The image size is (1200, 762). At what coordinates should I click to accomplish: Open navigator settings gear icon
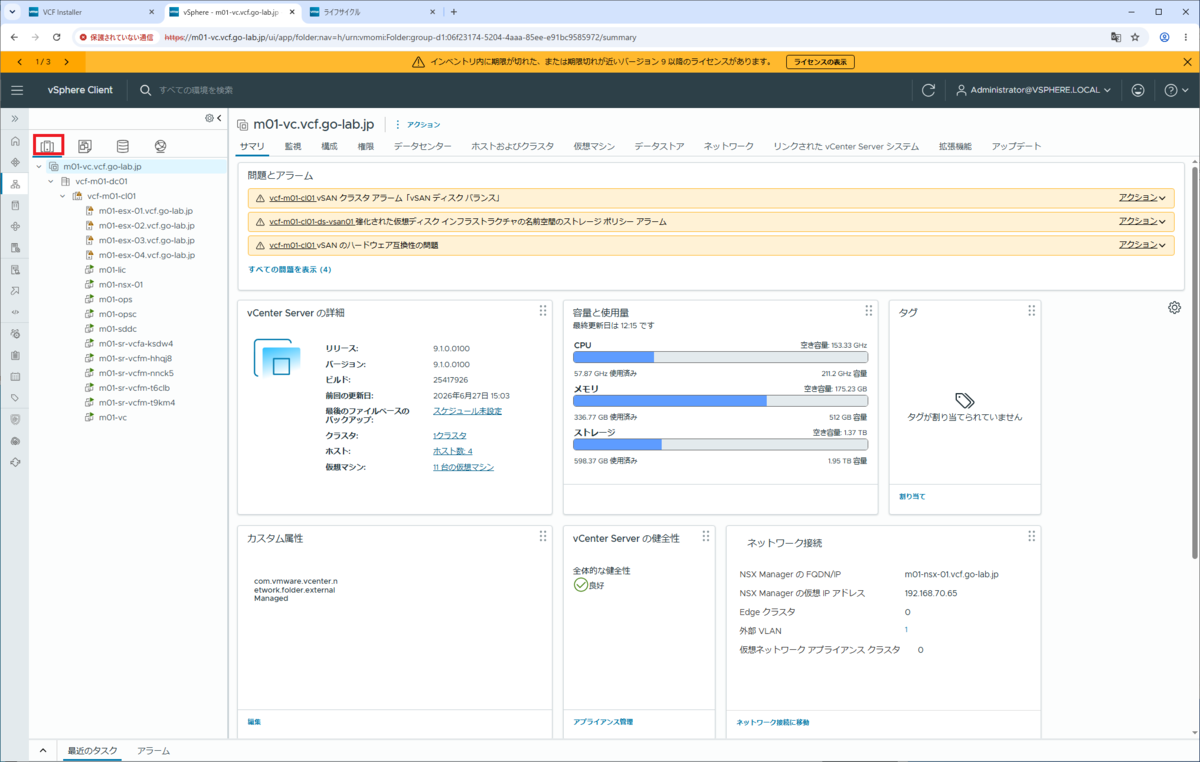[209, 118]
